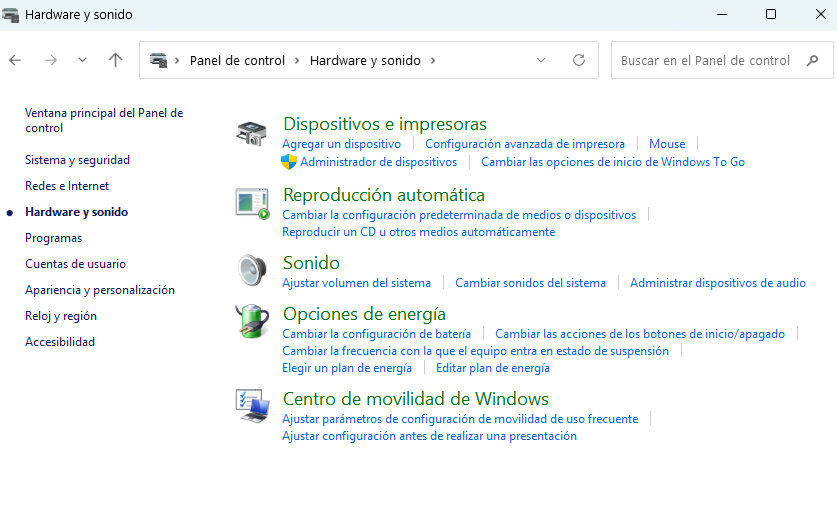Click Ajustar configuración antes de realizar una presentación
The image size is (837, 524).
(429, 436)
